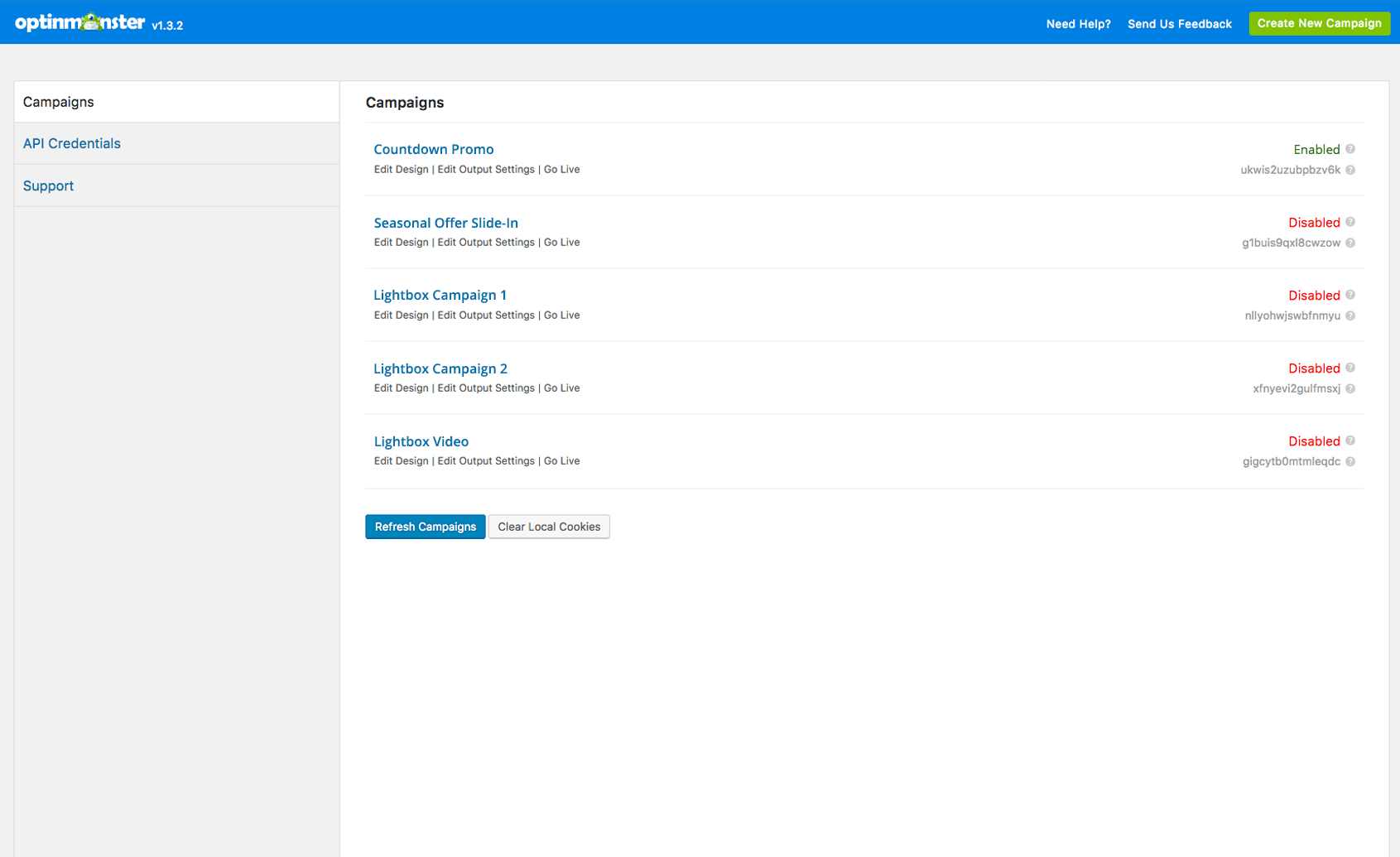This screenshot has height=857, width=1400.
Task: Go Live with Seasonal Offer Slide-In
Action: point(561,243)
